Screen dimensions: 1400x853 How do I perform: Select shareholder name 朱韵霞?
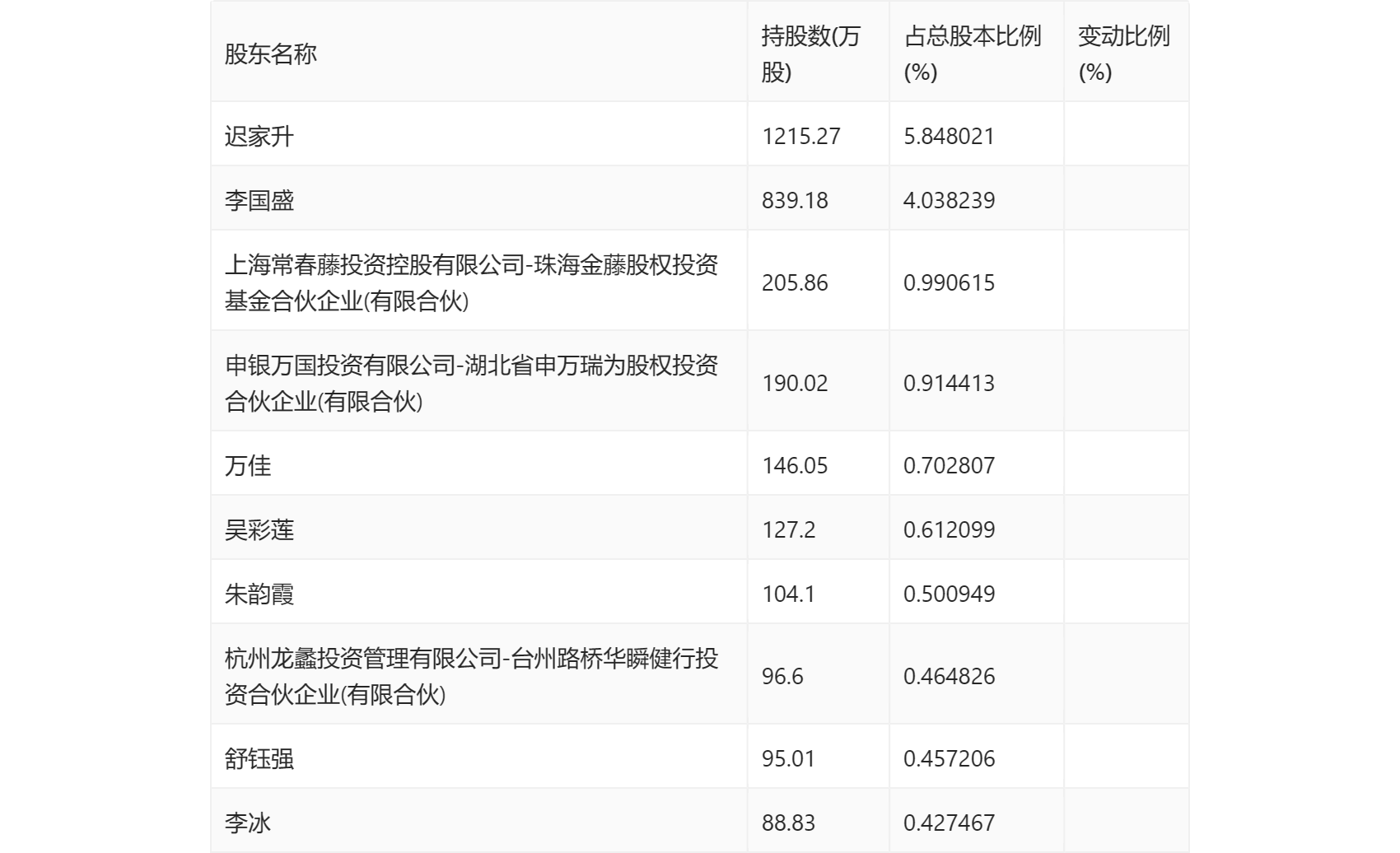(259, 594)
